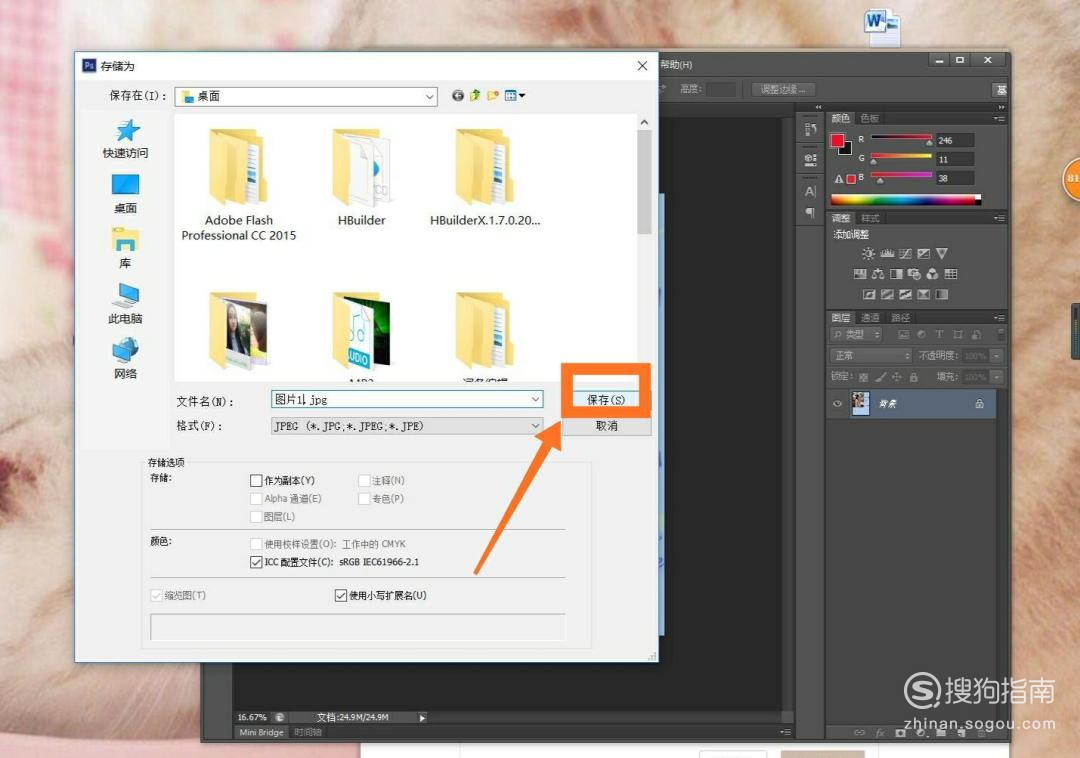Open Quick Access (快速访问) in sidebar
The height and width of the screenshot is (758, 1080).
126,138
